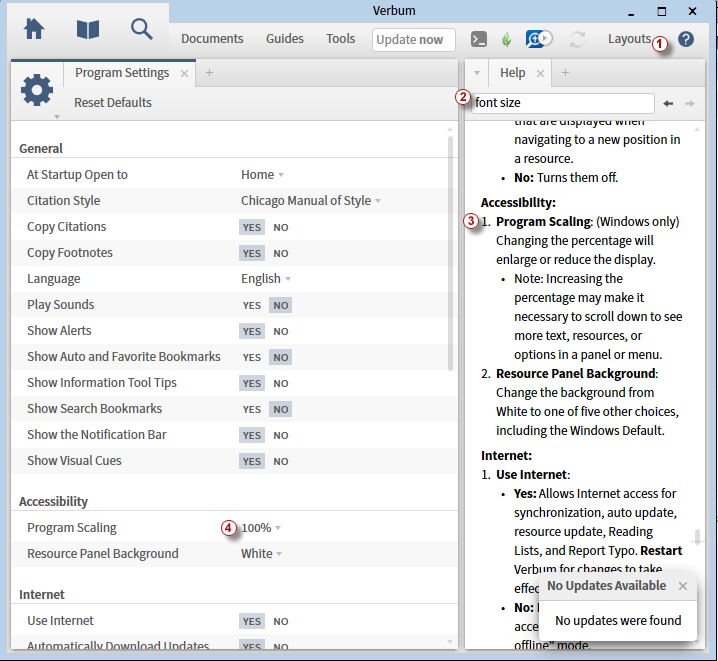Expand the arrow left of Help tab

[x=477, y=73]
